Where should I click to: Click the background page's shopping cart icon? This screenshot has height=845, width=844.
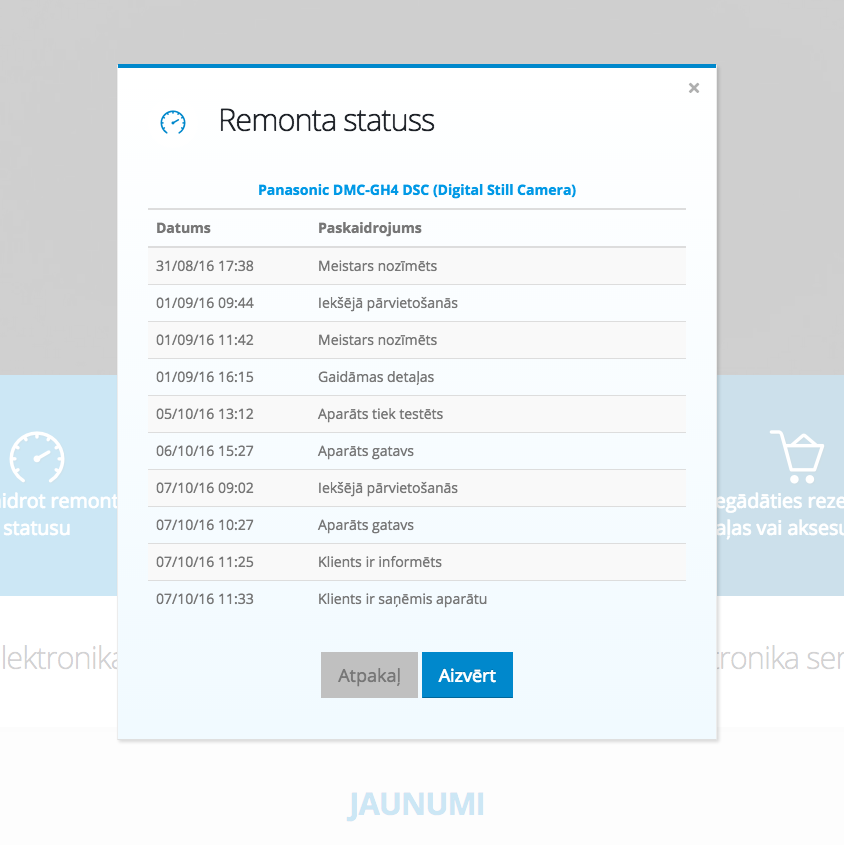[797, 456]
